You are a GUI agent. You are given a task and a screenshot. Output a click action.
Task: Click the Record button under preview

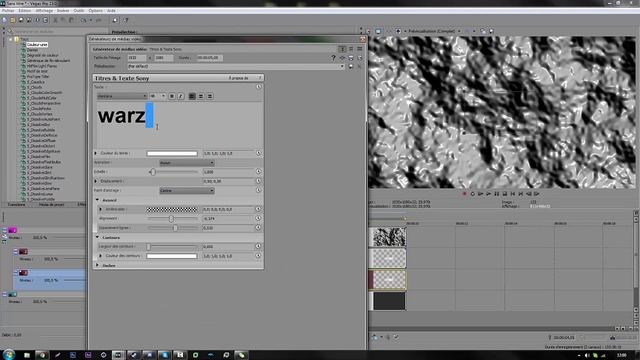tap(464, 194)
